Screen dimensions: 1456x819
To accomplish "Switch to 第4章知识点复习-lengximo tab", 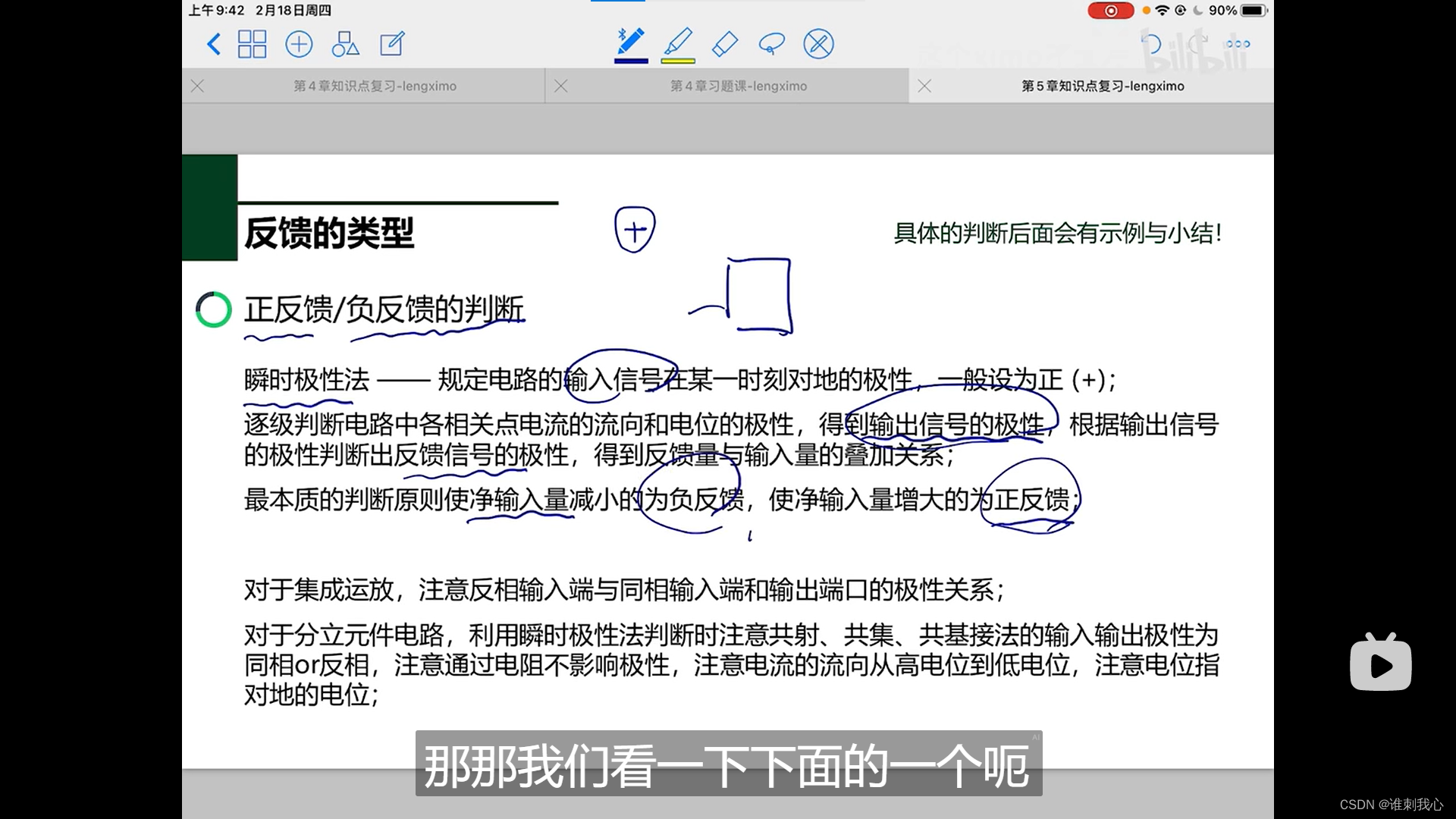I will (375, 86).
